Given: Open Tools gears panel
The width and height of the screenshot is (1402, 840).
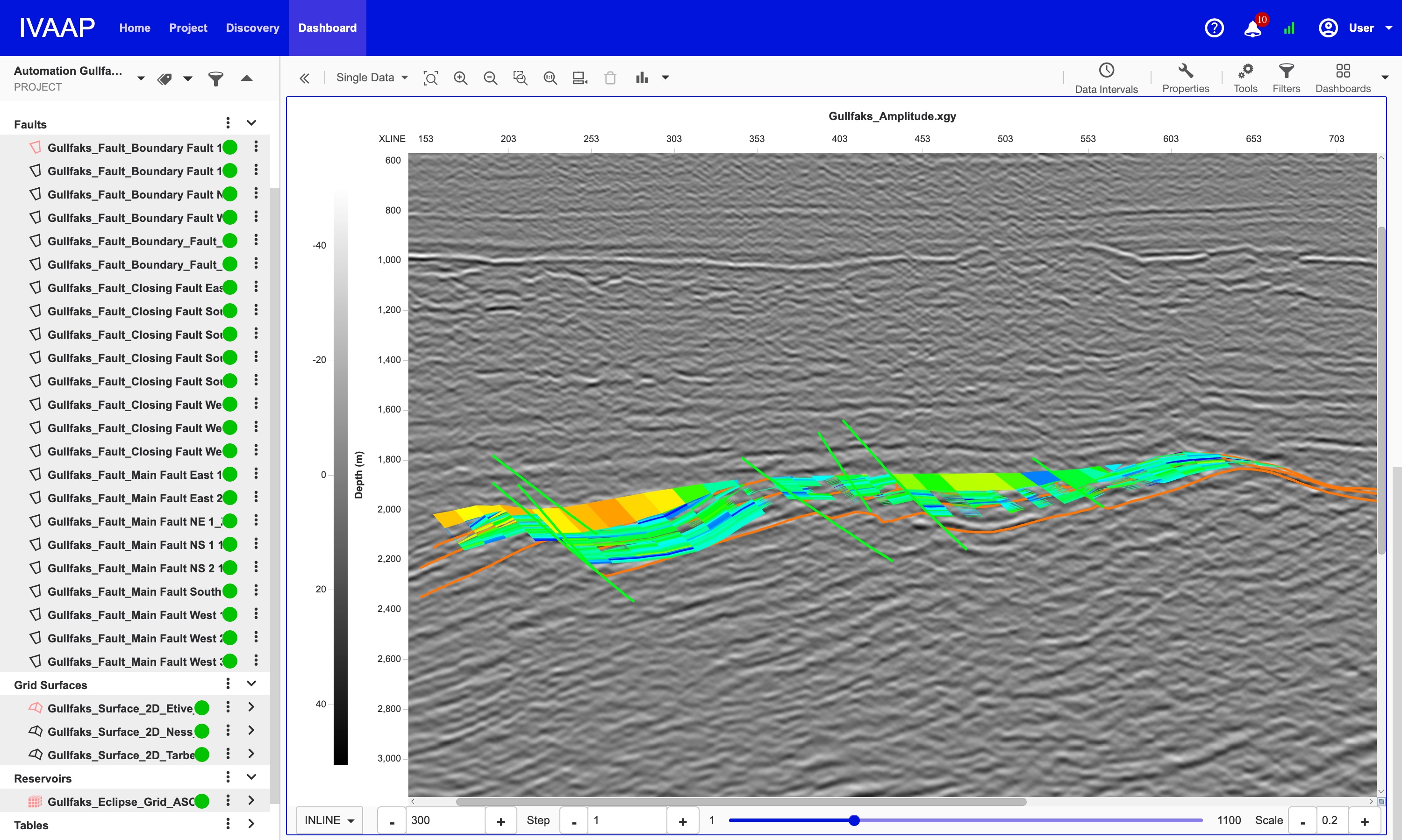Looking at the screenshot, I should tap(1245, 78).
